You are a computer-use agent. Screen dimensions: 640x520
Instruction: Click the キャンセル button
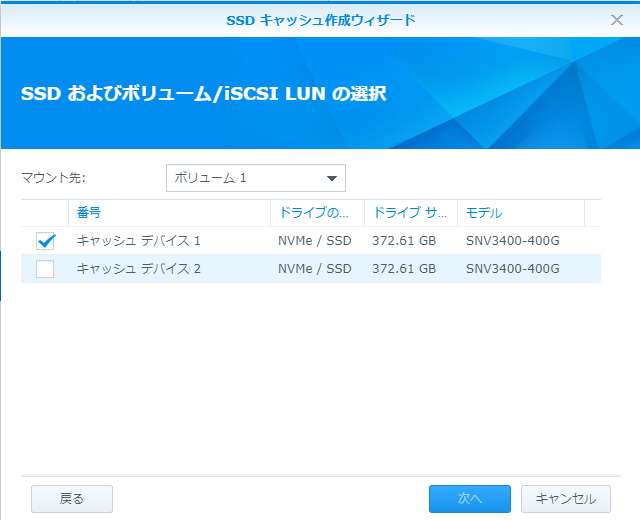click(566, 498)
